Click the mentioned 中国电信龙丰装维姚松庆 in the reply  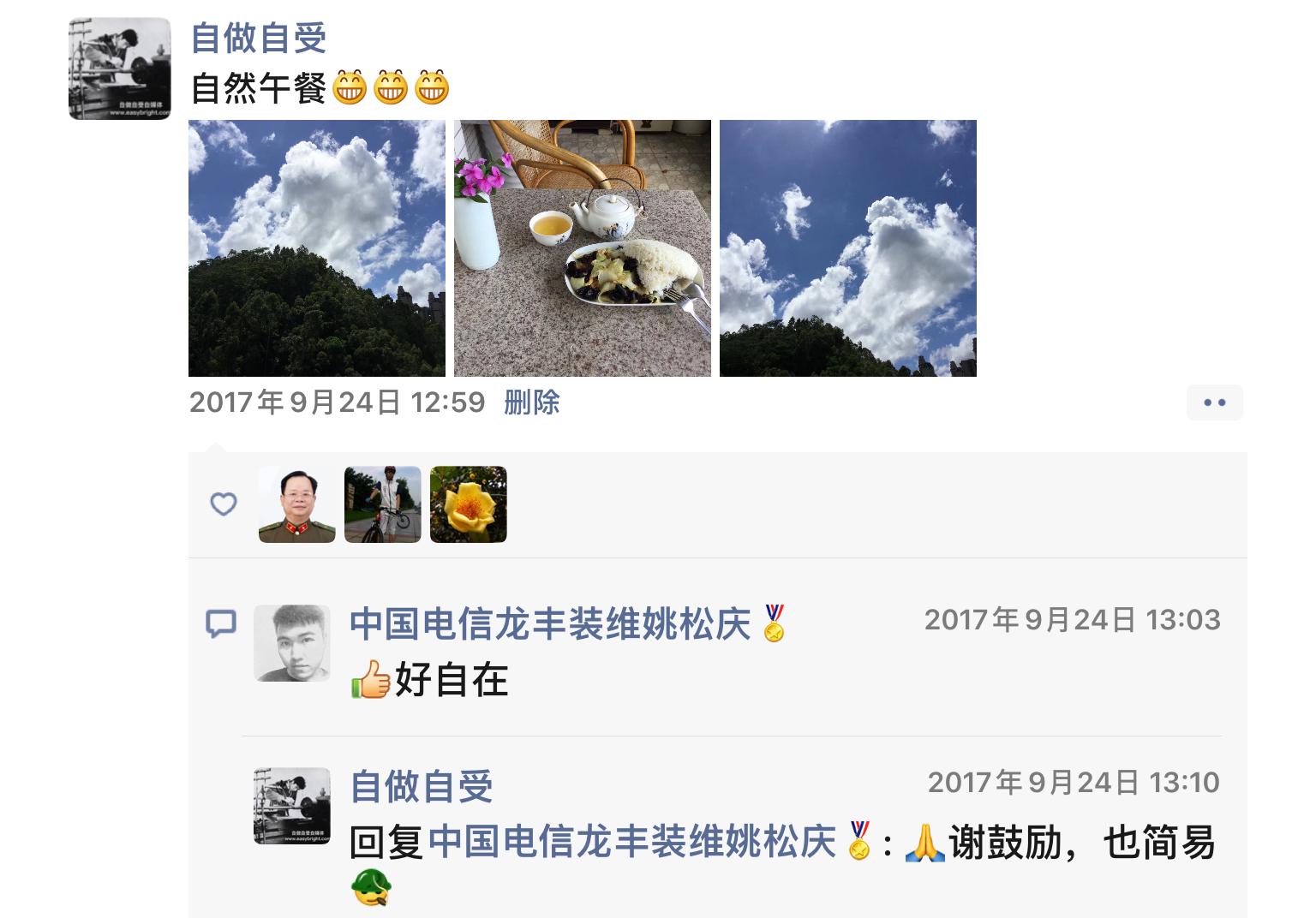pyautogui.click(x=631, y=842)
